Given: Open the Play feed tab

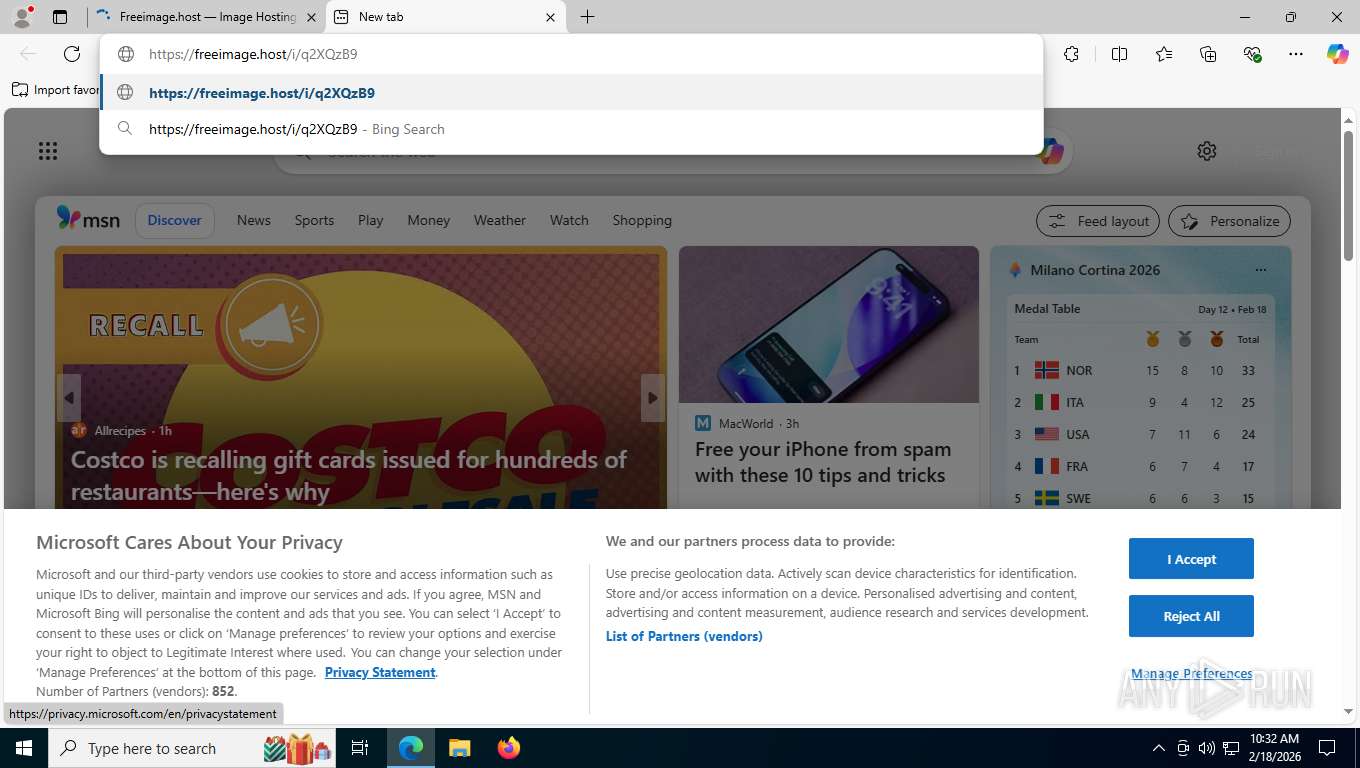Looking at the screenshot, I should pos(370,220).
